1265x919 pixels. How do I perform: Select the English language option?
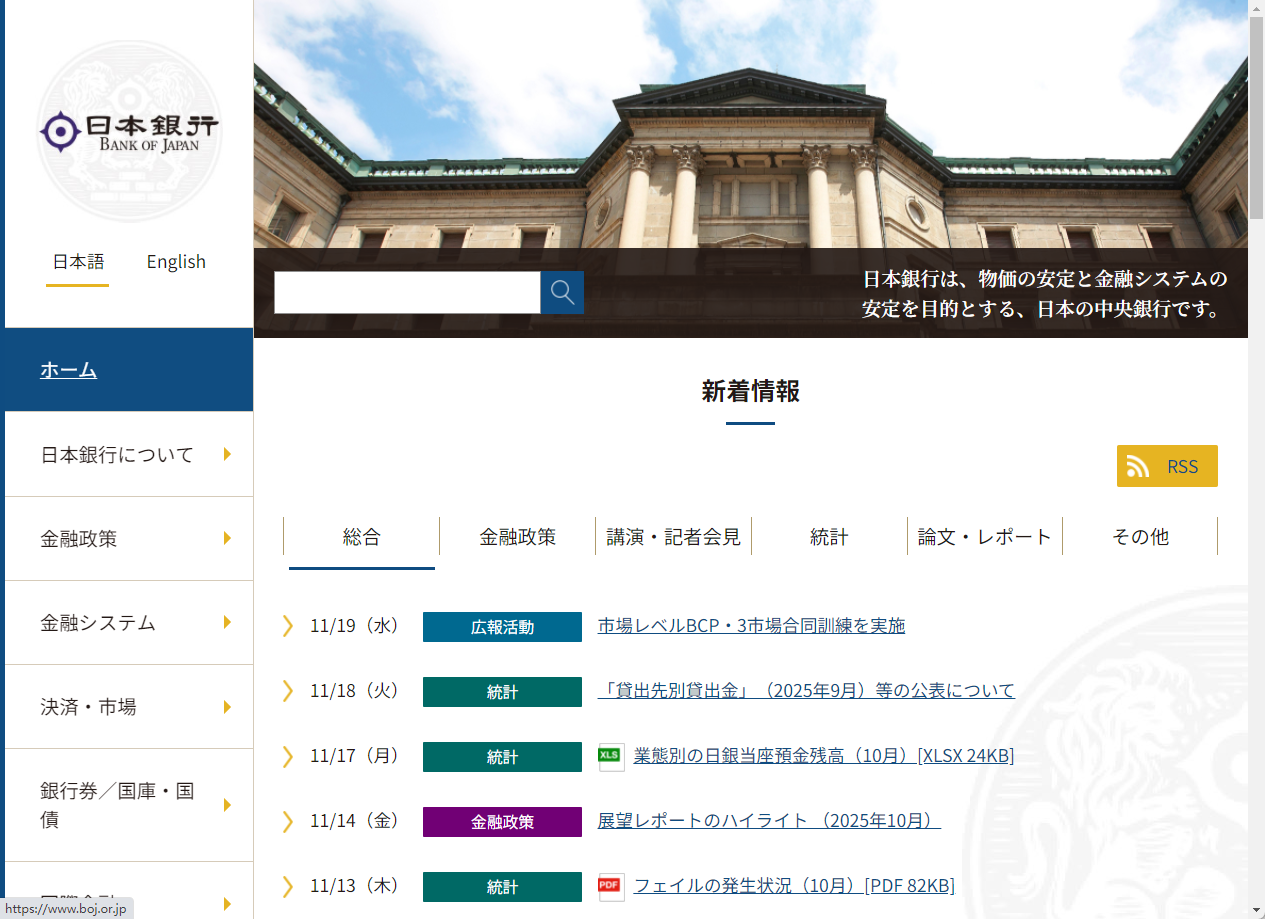point(176,262)
